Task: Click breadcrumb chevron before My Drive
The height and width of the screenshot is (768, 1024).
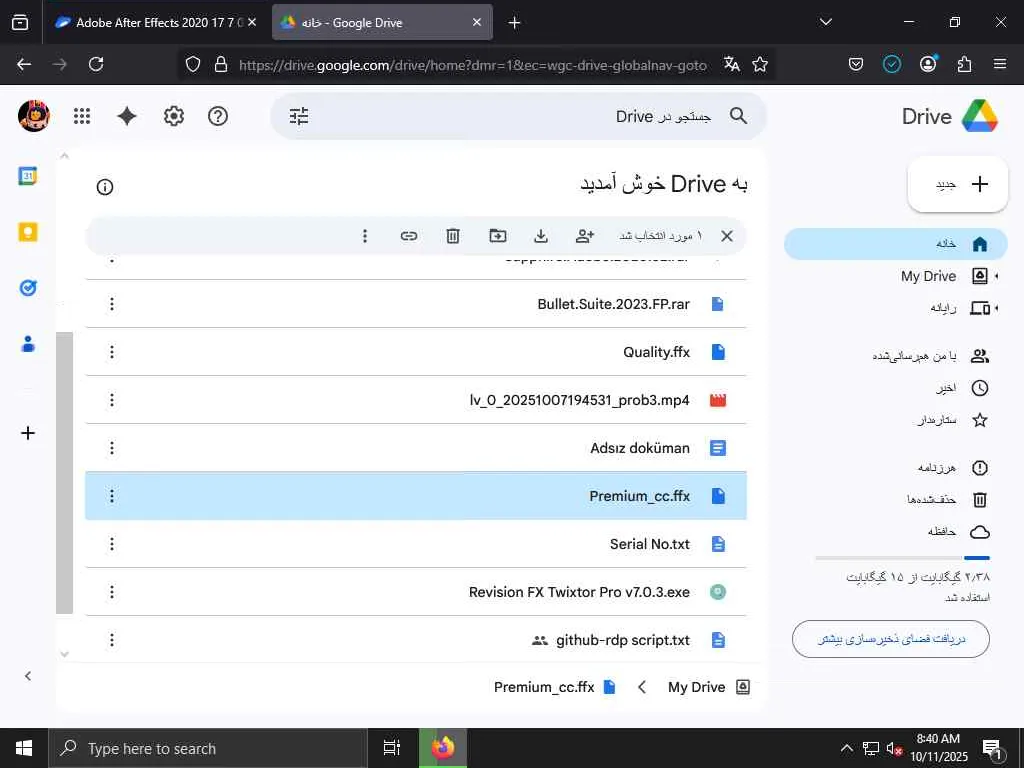Action: [642, 687]
